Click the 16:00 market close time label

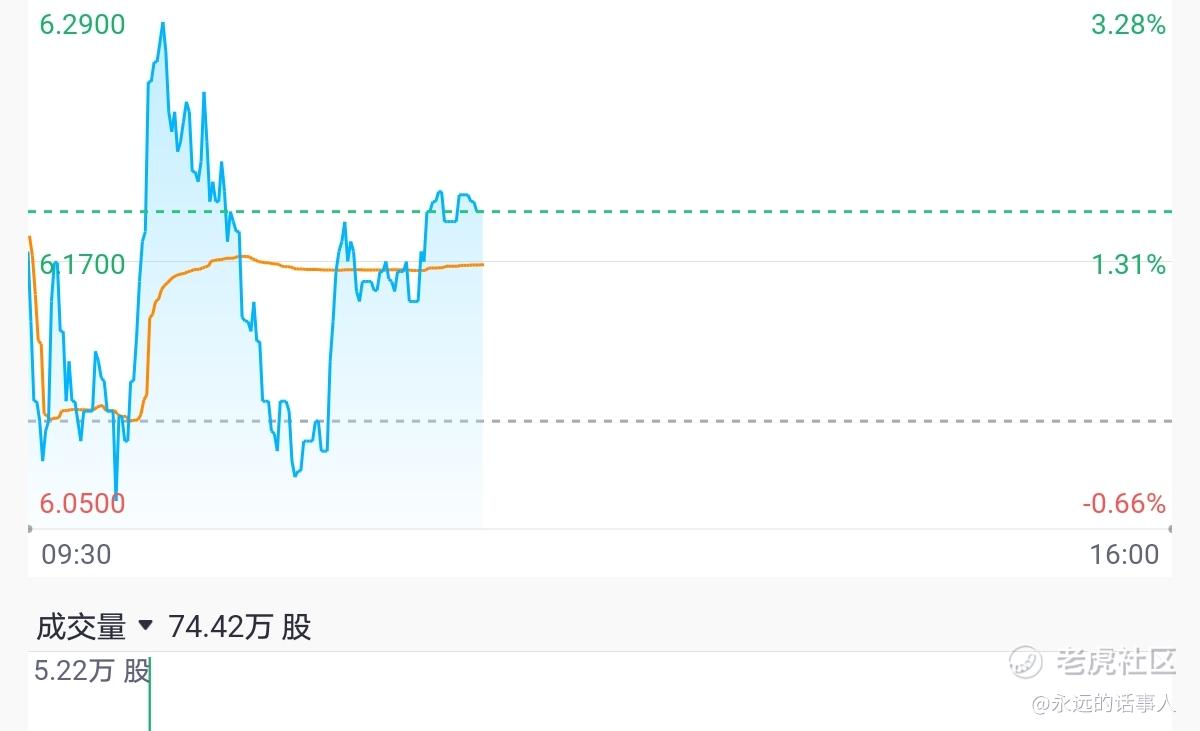pos(1126,554)
